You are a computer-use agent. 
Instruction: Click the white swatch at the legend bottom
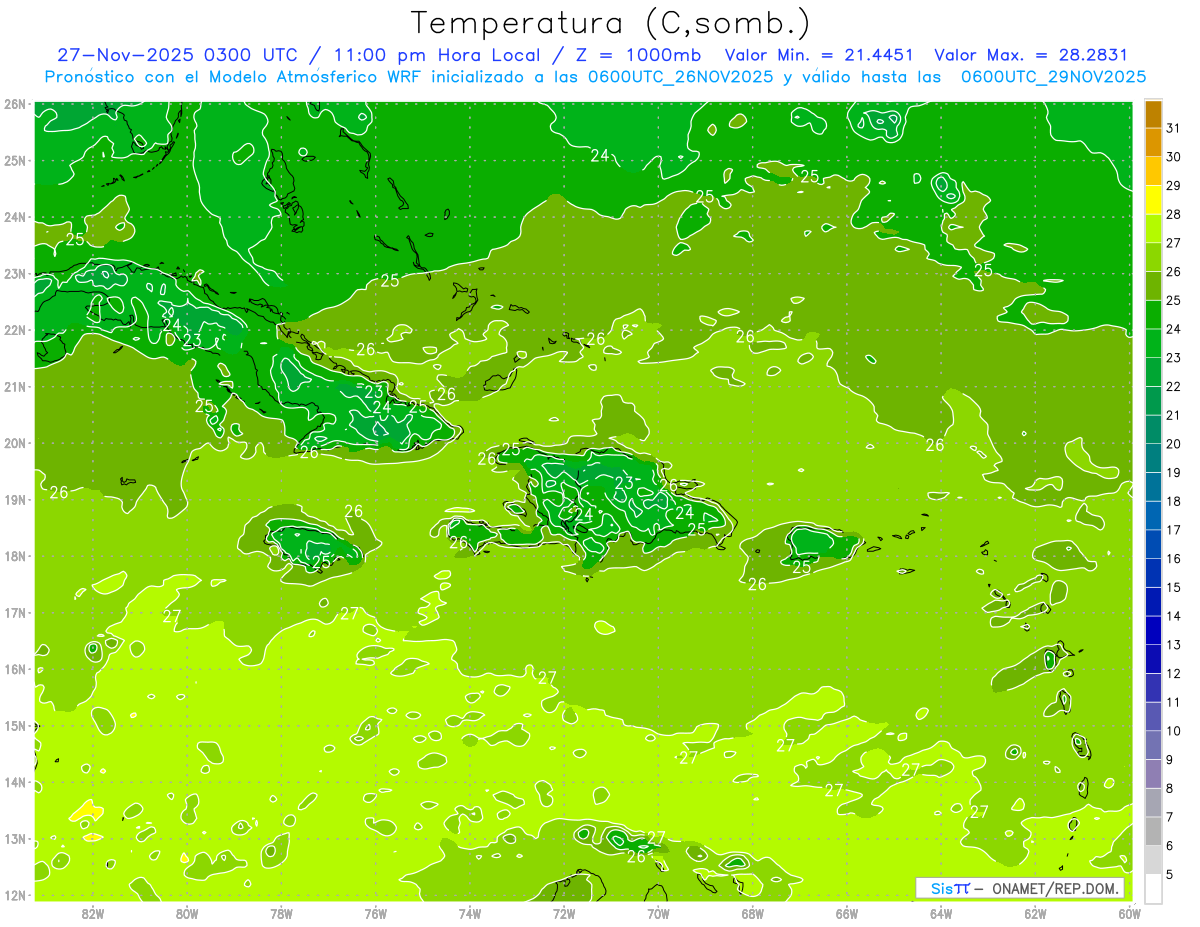point(1153,888)
